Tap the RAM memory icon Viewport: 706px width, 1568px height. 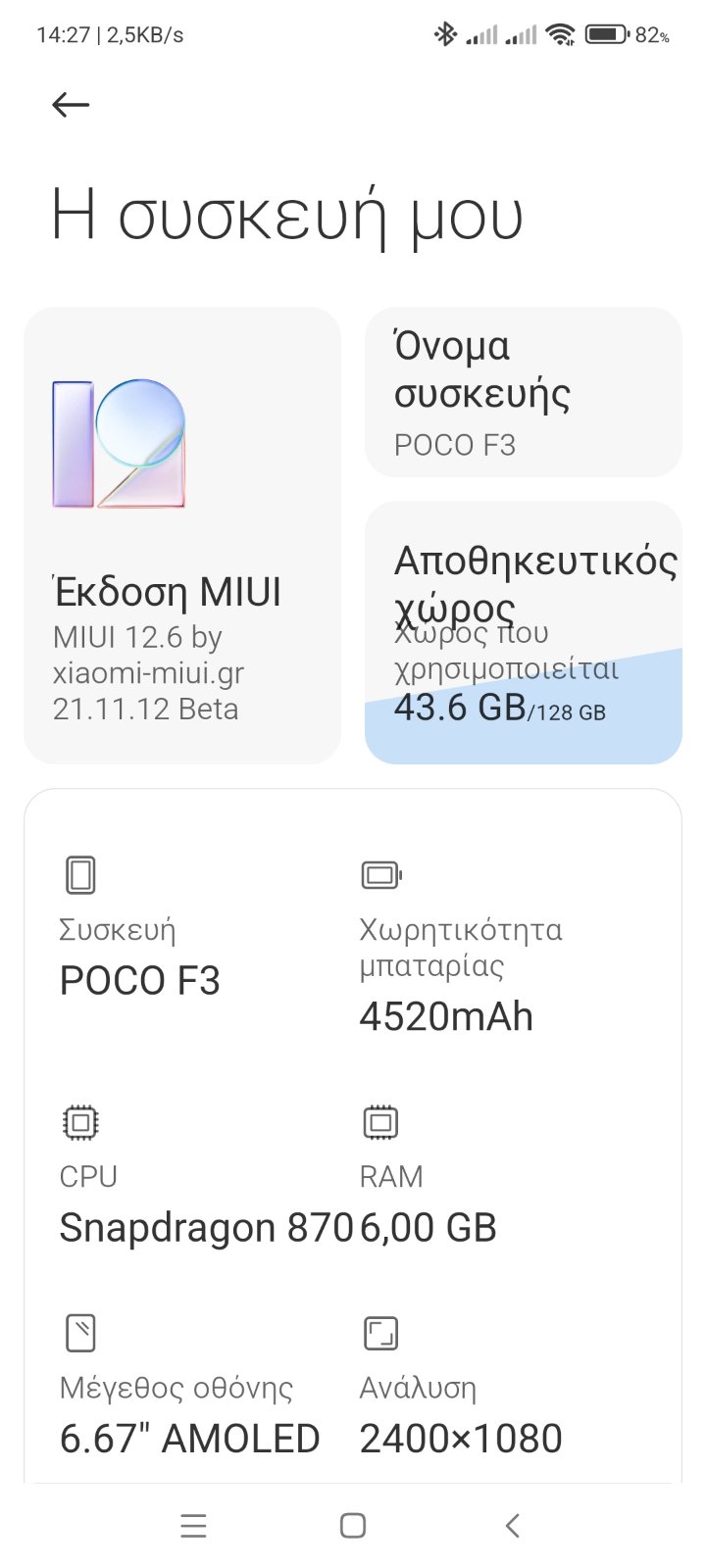pos(380,1122)
